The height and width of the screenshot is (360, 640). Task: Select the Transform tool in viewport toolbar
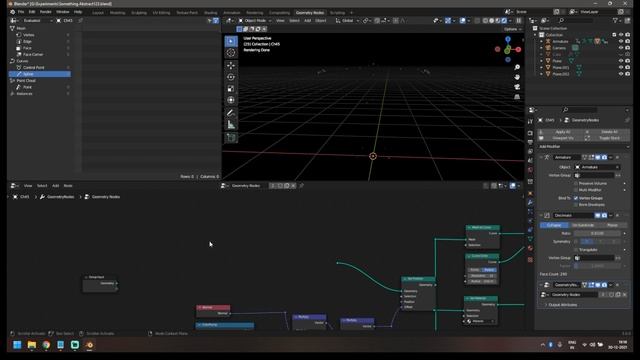pyautogui.click(x=231, y=100)
